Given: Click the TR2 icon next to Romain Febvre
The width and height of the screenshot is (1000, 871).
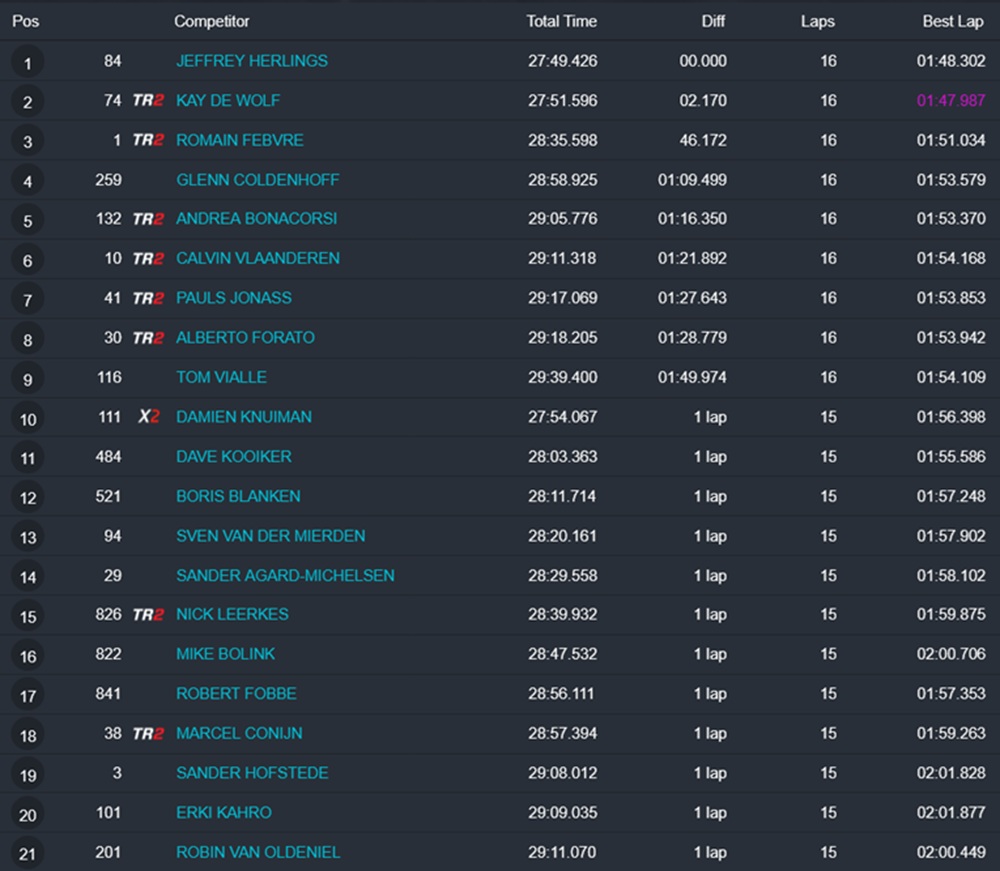Looking at the screenshot, I should pos(148,140).
